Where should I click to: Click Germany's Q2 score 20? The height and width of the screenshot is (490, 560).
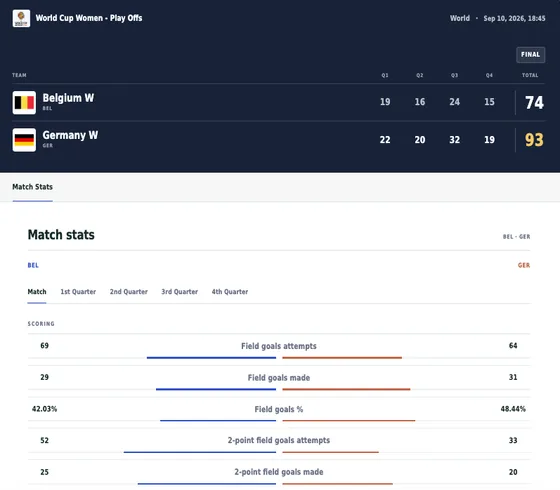(x=420, y=140)
